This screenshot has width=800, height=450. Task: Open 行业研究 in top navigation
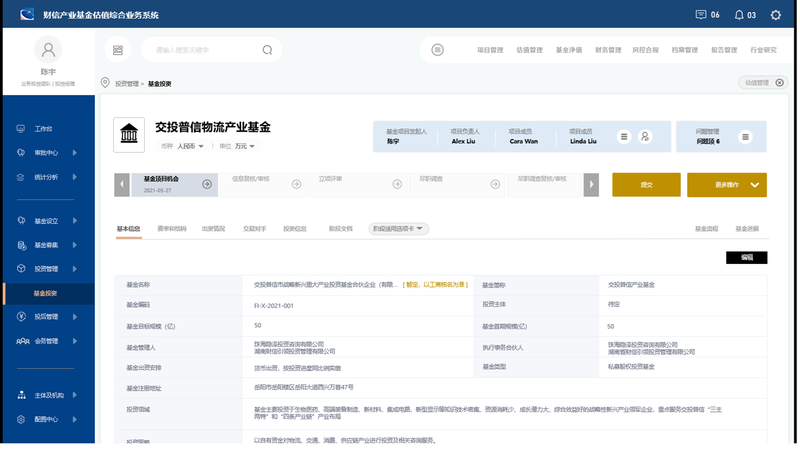[x=763, y=50]
